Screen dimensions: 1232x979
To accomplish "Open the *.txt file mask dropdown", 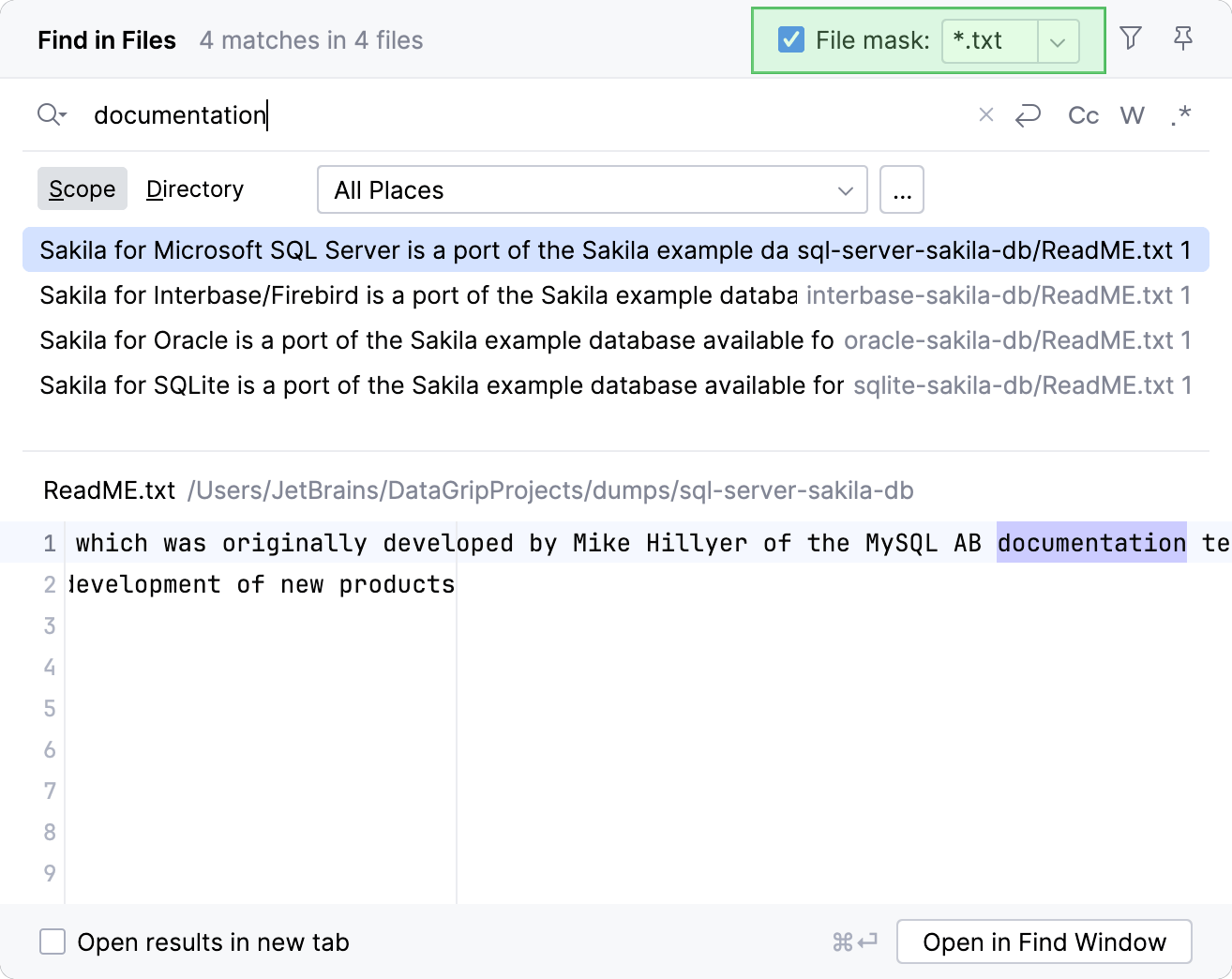I will tap(1059, 41).
